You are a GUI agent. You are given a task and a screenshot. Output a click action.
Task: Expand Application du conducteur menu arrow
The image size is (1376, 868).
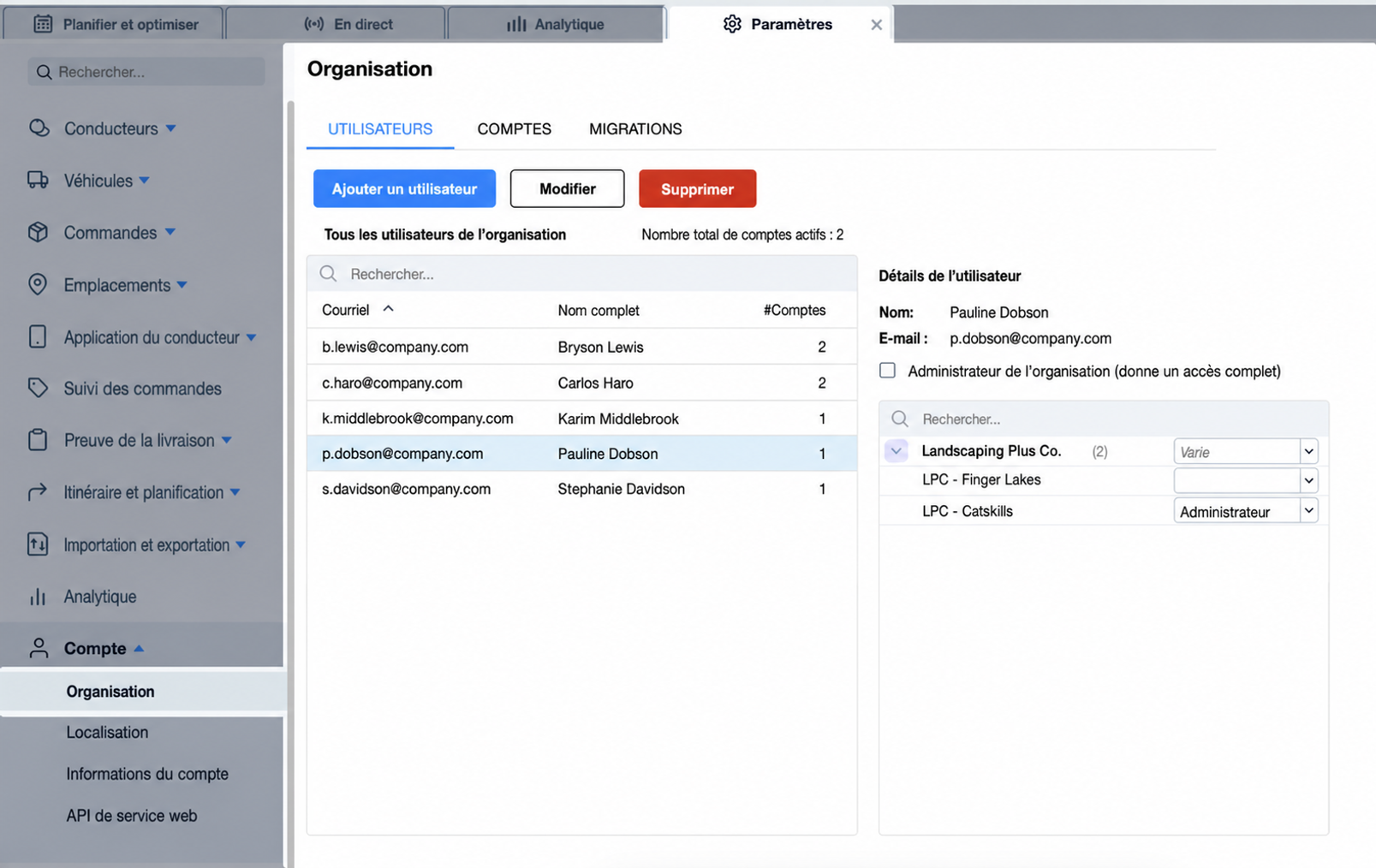(x=251, y=337)
